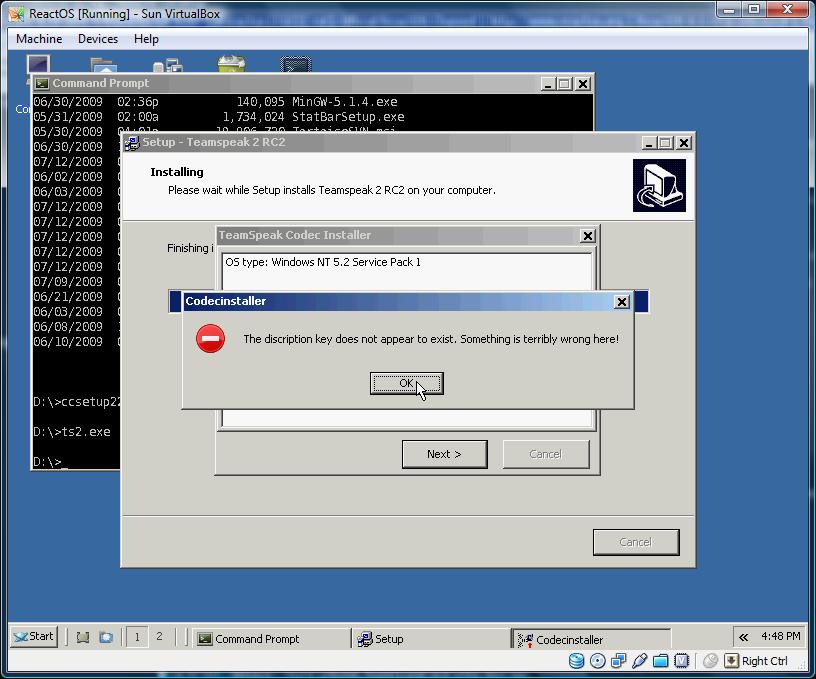Click the hard disk activity icon in the status bar
Image resolution: width=816 pixels, height=679 pixels.
tap(576, 661)
